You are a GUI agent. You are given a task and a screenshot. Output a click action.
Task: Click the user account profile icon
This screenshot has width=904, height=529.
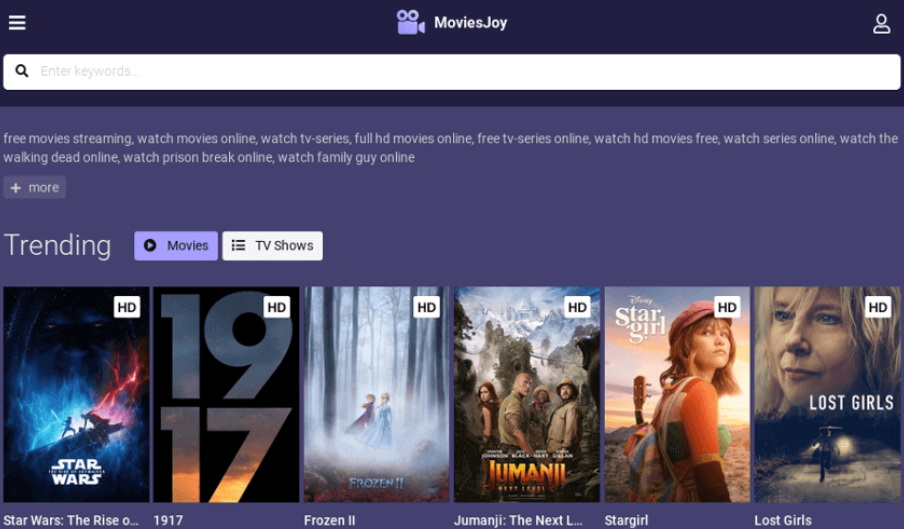[x=881, y=23]
